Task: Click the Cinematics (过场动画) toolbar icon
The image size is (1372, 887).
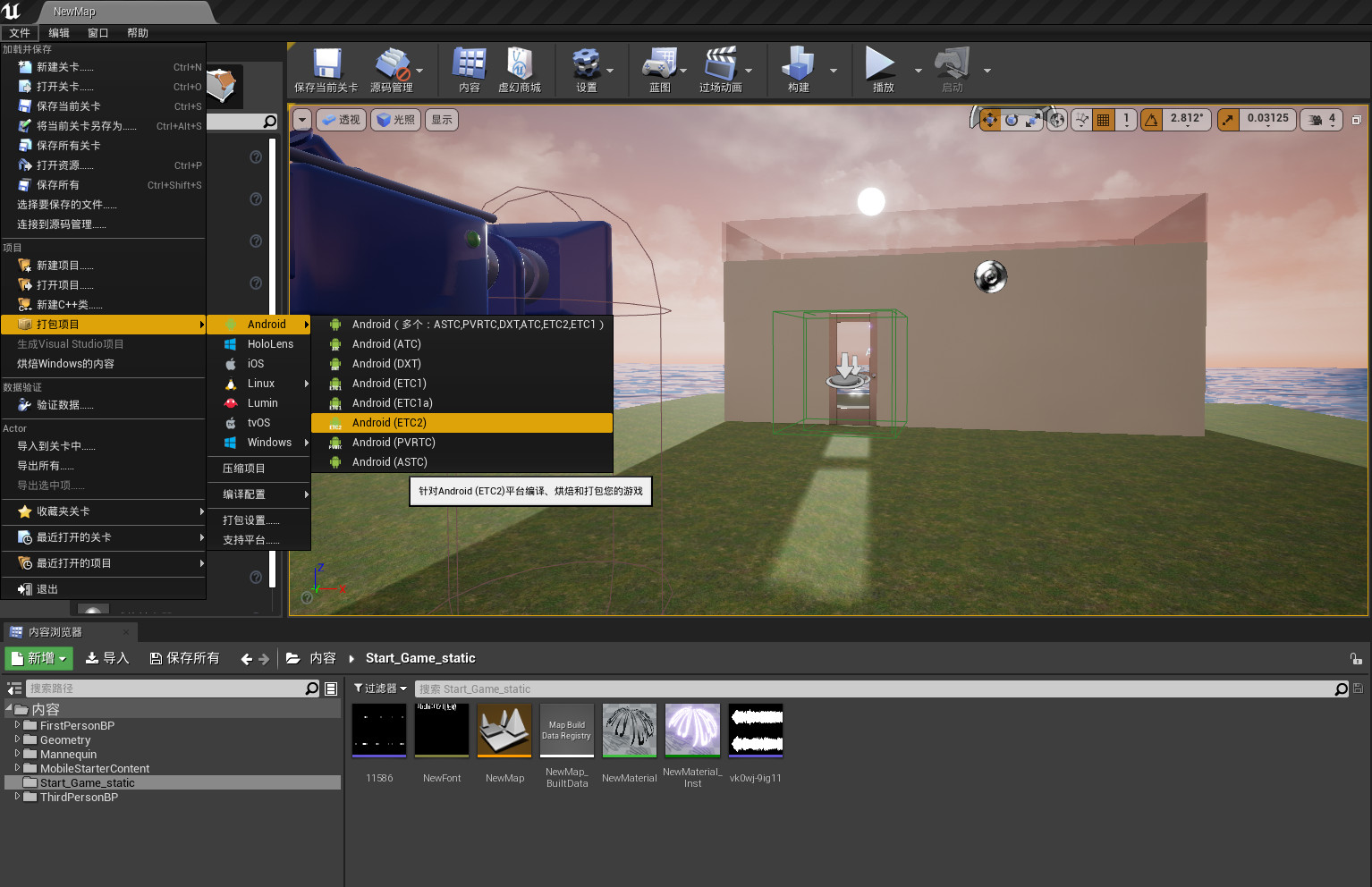Action: point(720,66)
